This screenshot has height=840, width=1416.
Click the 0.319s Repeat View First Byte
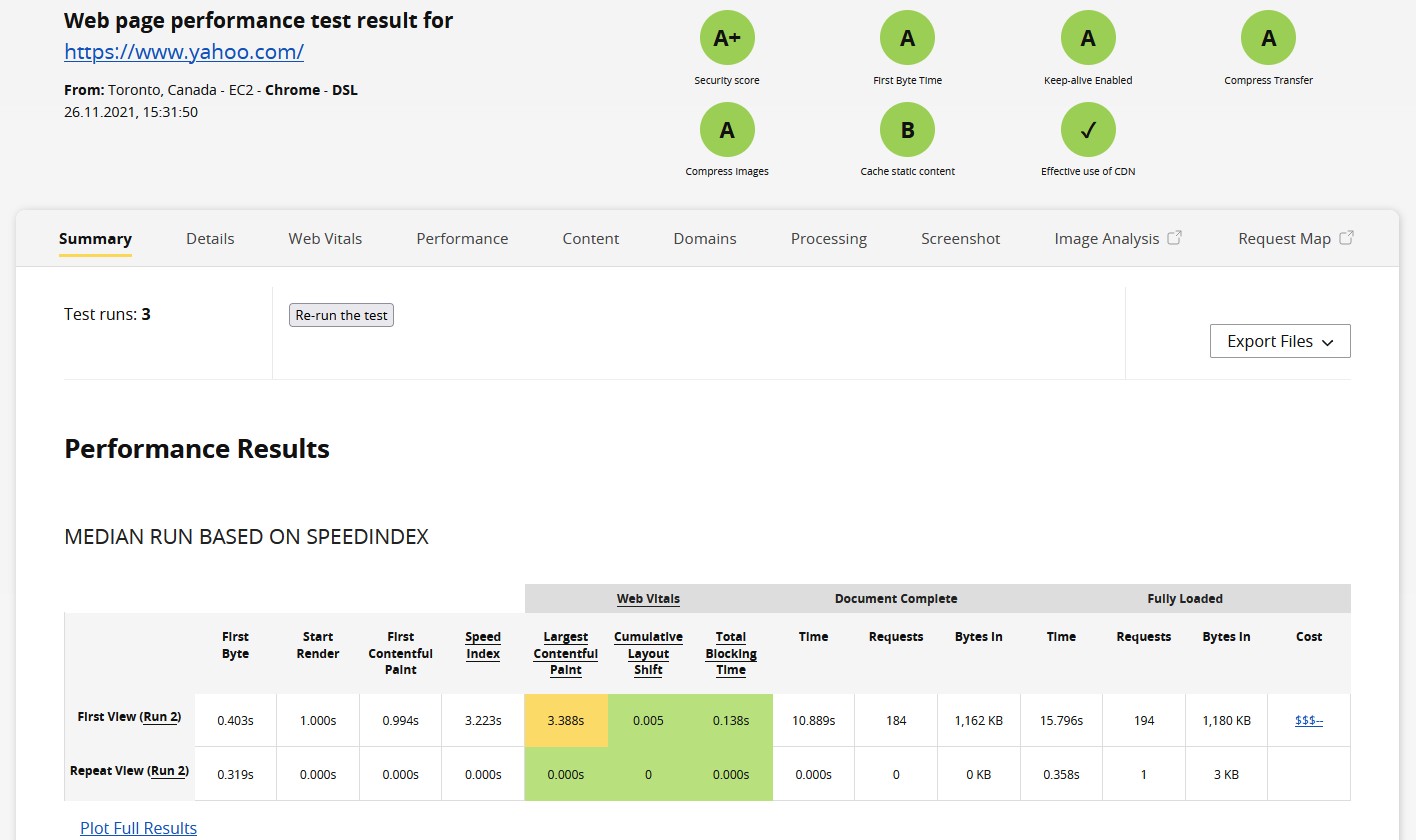point(235,774)
